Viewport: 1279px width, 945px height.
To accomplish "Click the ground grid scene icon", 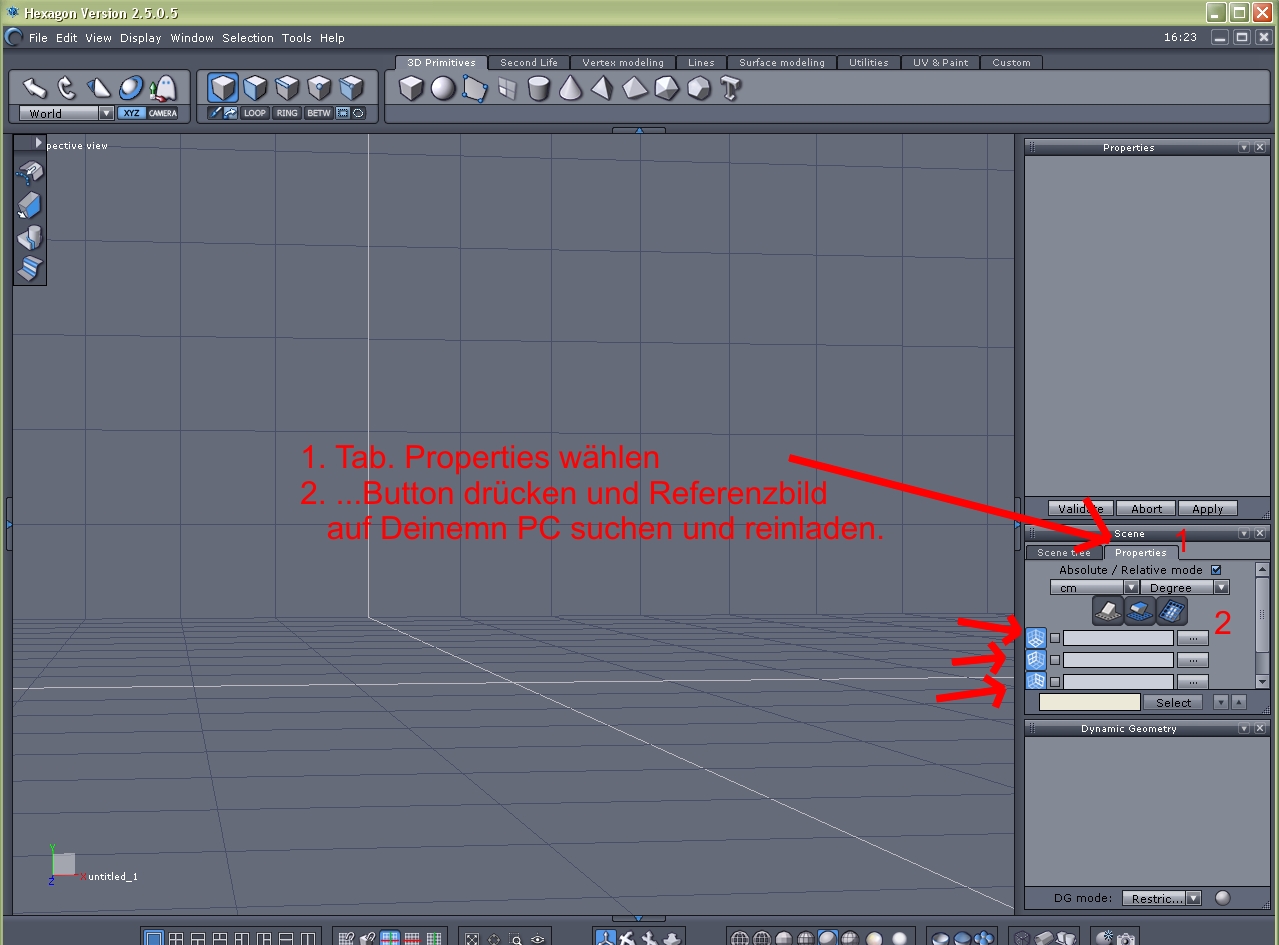I will (x=1108, y=610).
